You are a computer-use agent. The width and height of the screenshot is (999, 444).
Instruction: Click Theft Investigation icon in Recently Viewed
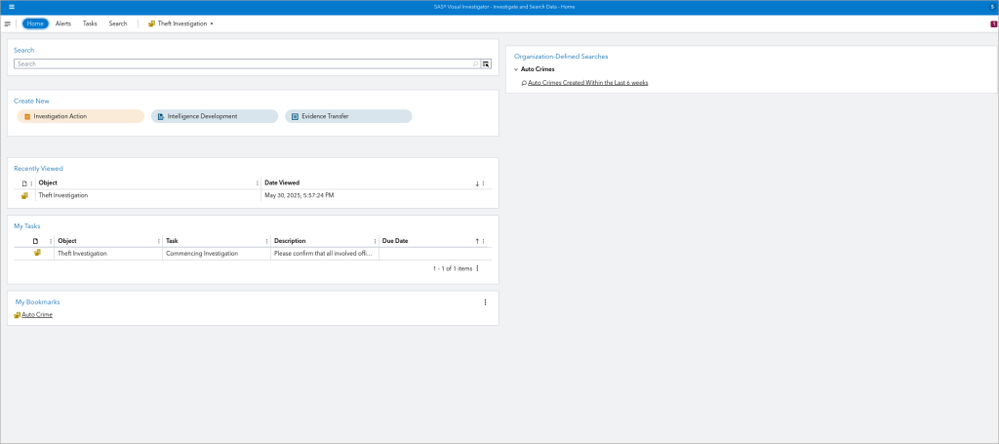pyautogui.click(x=24, y=196)
